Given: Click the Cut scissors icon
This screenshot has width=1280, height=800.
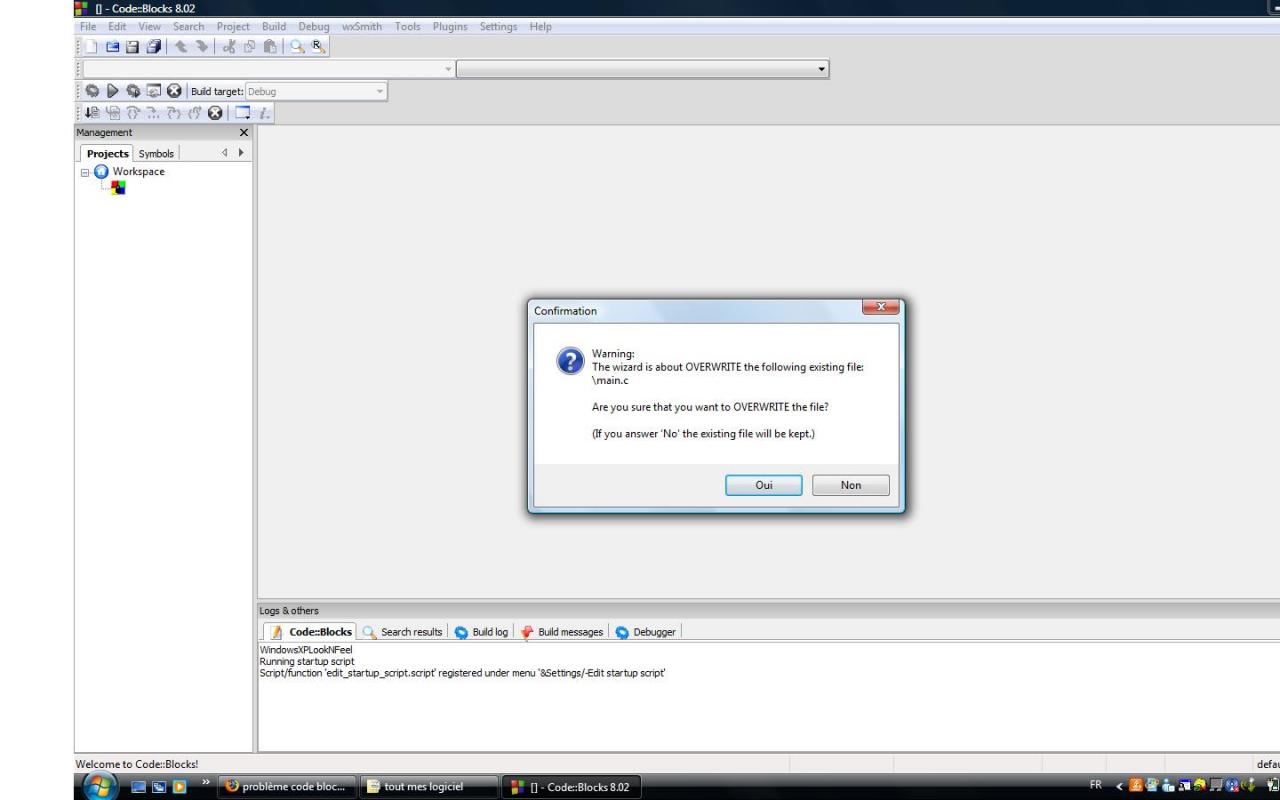Looking at the screenshot, I should (229, 46).
